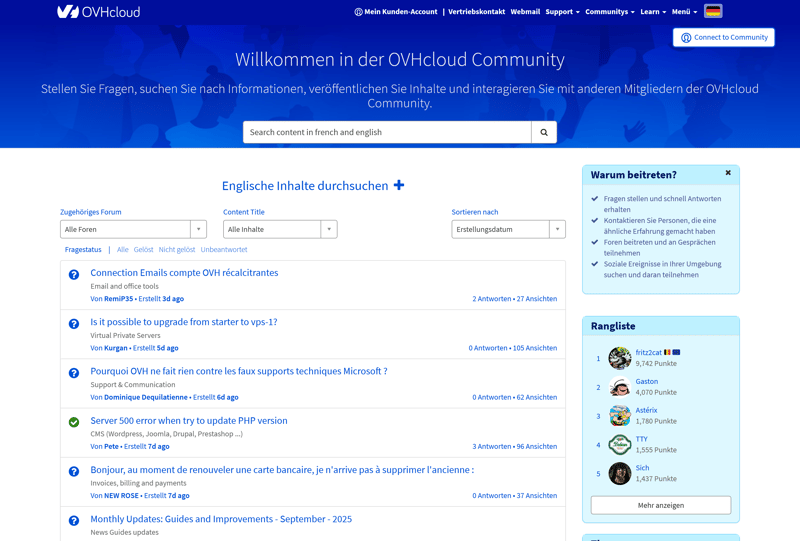Open the German flag language selector
The image size is (800, 541).
[x=713, y=11]
